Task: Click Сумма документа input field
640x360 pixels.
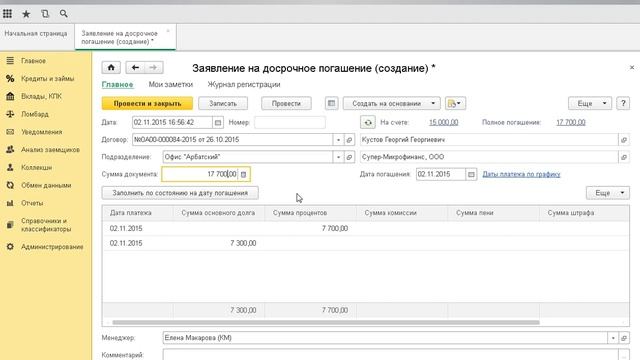Action: tap(200, 174)
